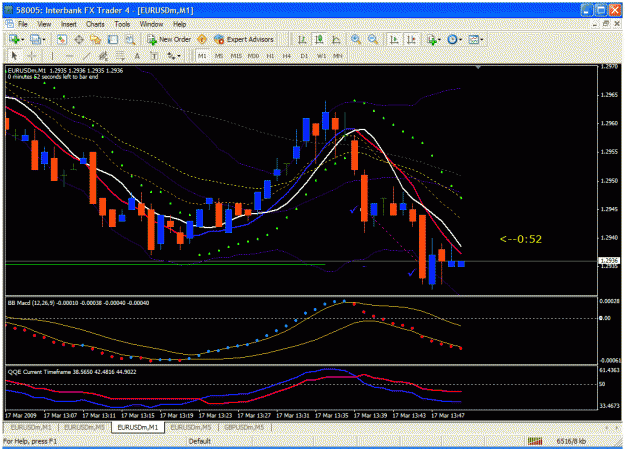The height and width of the screenshot is (449, 625).
Task: Select the yellow '<--0:52' text object
Action: (x=521, y=239)
